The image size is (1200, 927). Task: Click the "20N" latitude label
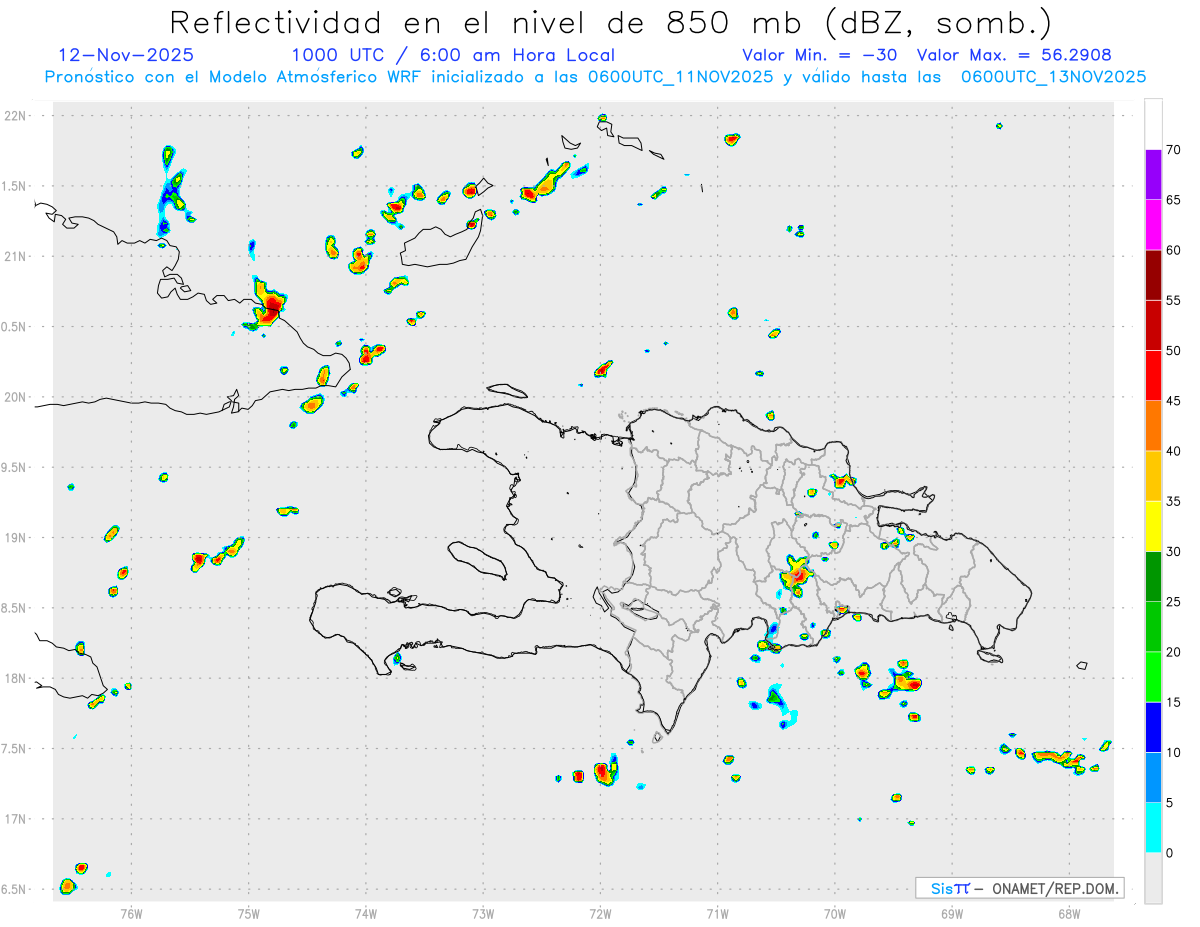click(x=17, y=397)
